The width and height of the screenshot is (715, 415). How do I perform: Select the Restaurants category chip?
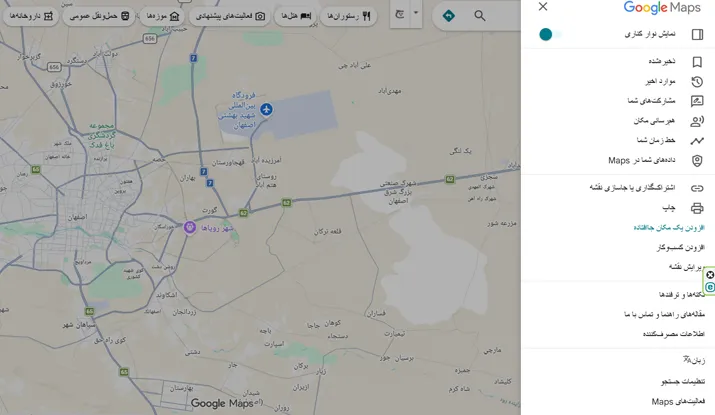(x=352, y=16)
